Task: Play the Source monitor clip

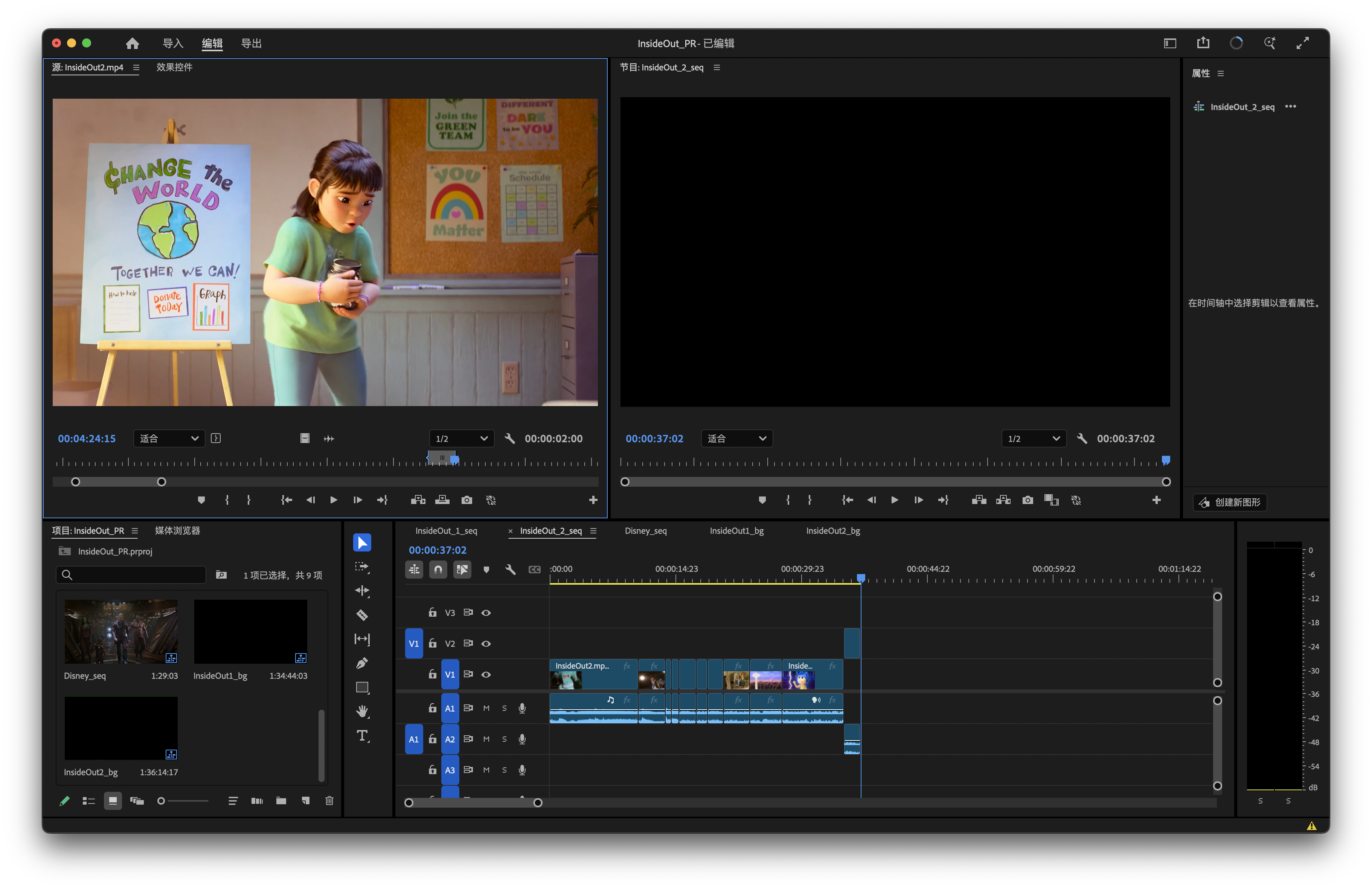Action: point(334,500)
